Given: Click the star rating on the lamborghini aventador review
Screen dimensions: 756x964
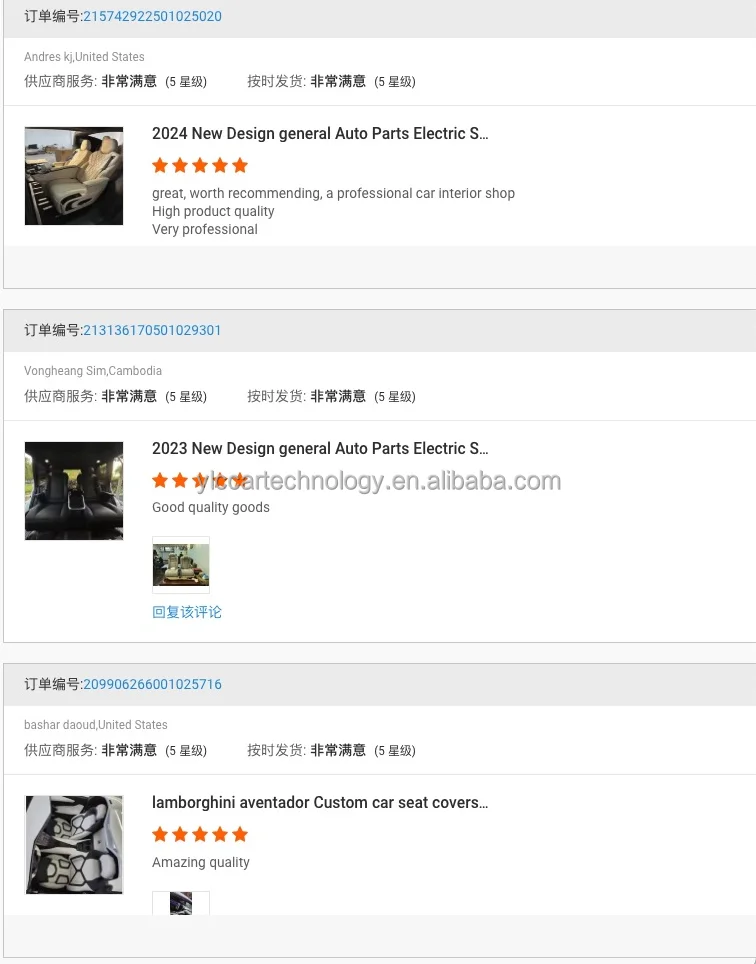Looking at the screenshot, I should tap(200, 835).
